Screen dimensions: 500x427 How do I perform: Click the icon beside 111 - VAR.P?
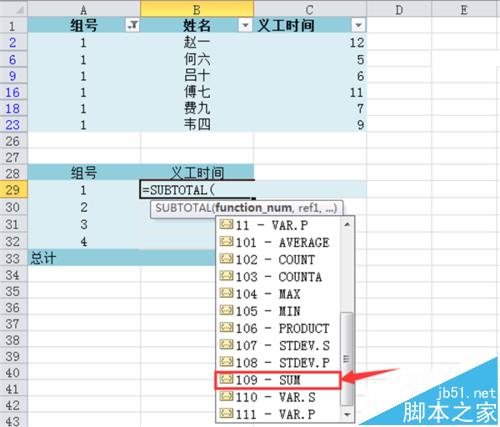pyautogui.click(x=226, y=413)
